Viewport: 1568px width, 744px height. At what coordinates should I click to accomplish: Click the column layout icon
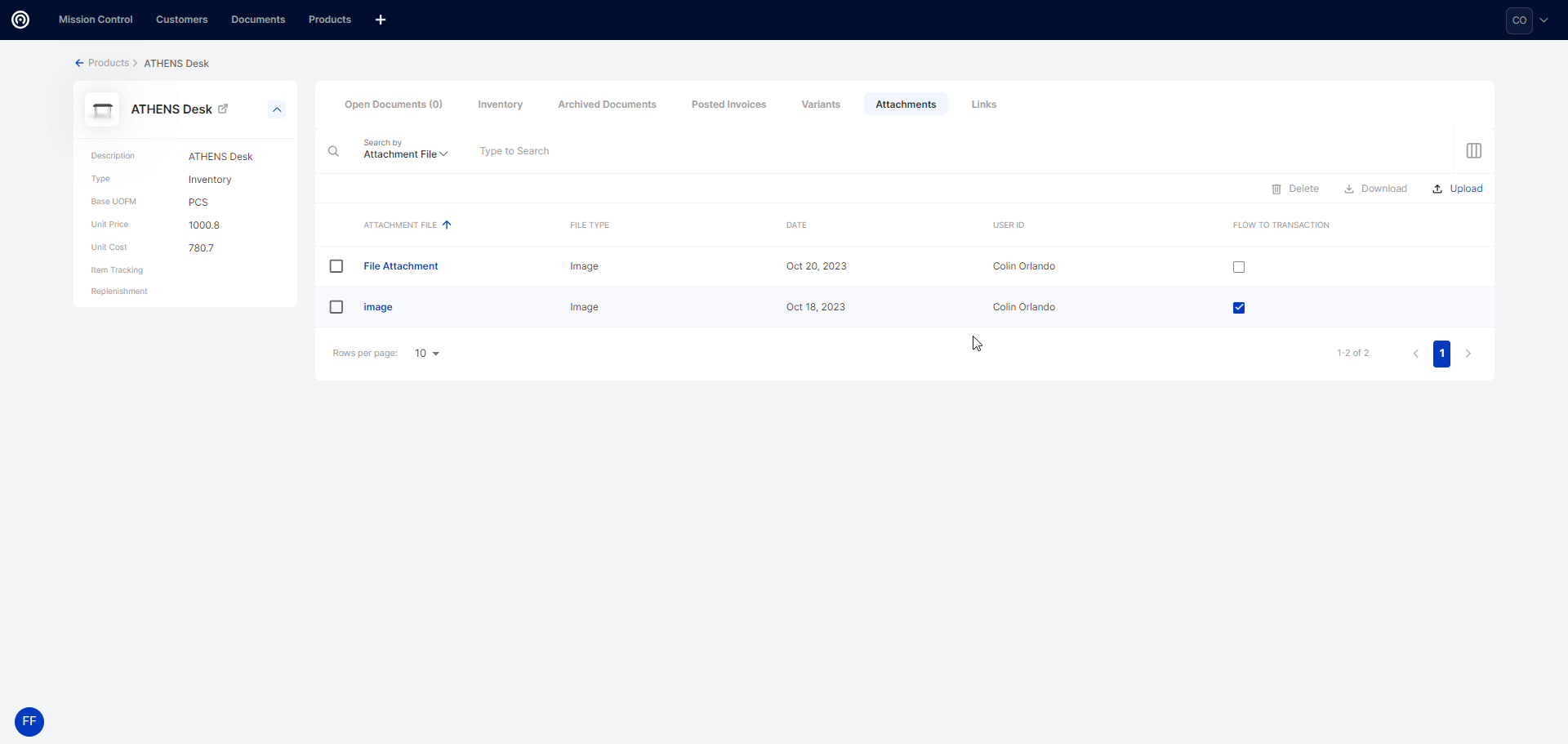(x=1473, y=151)
